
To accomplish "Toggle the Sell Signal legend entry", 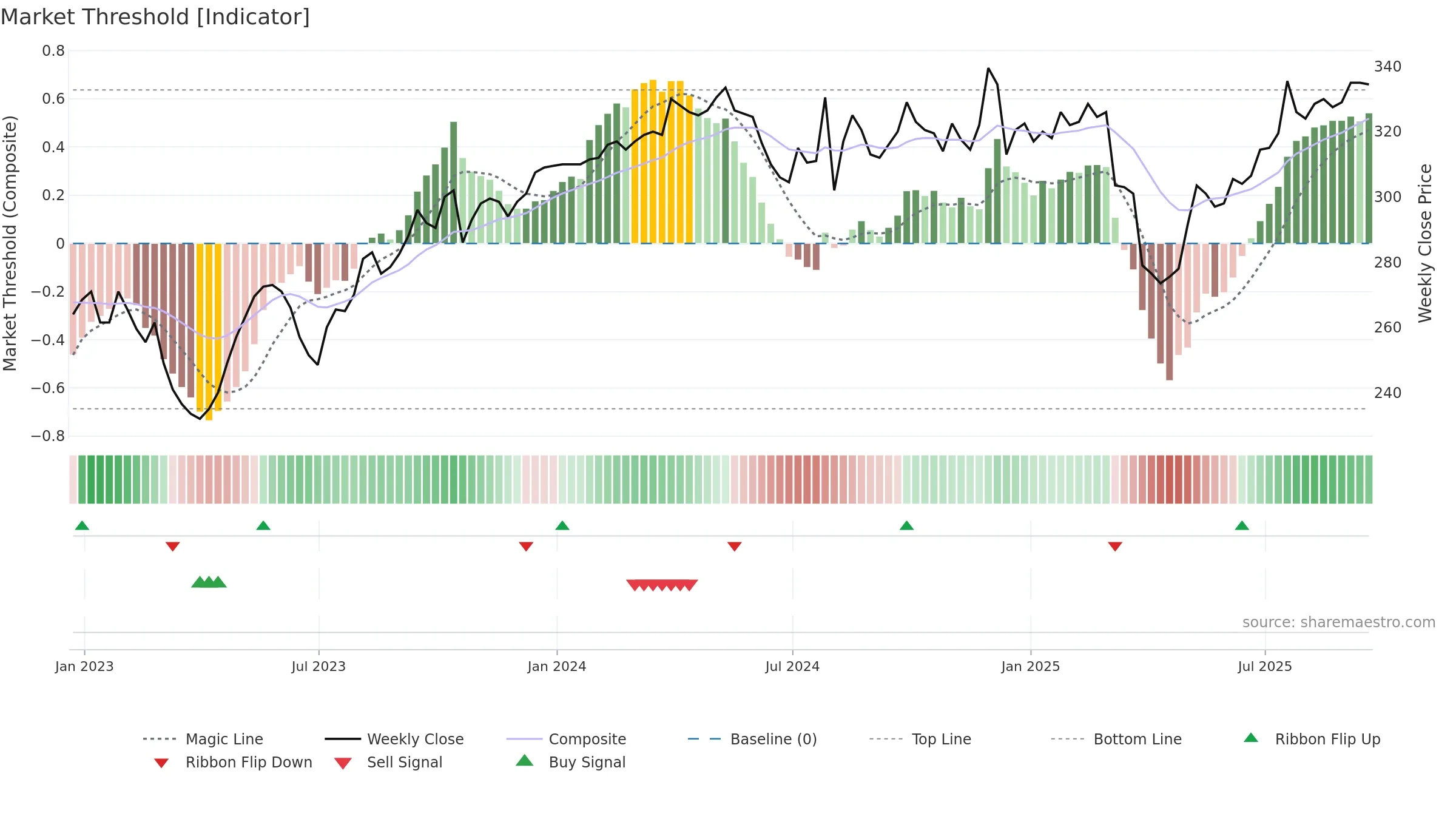I will point(388,762).
